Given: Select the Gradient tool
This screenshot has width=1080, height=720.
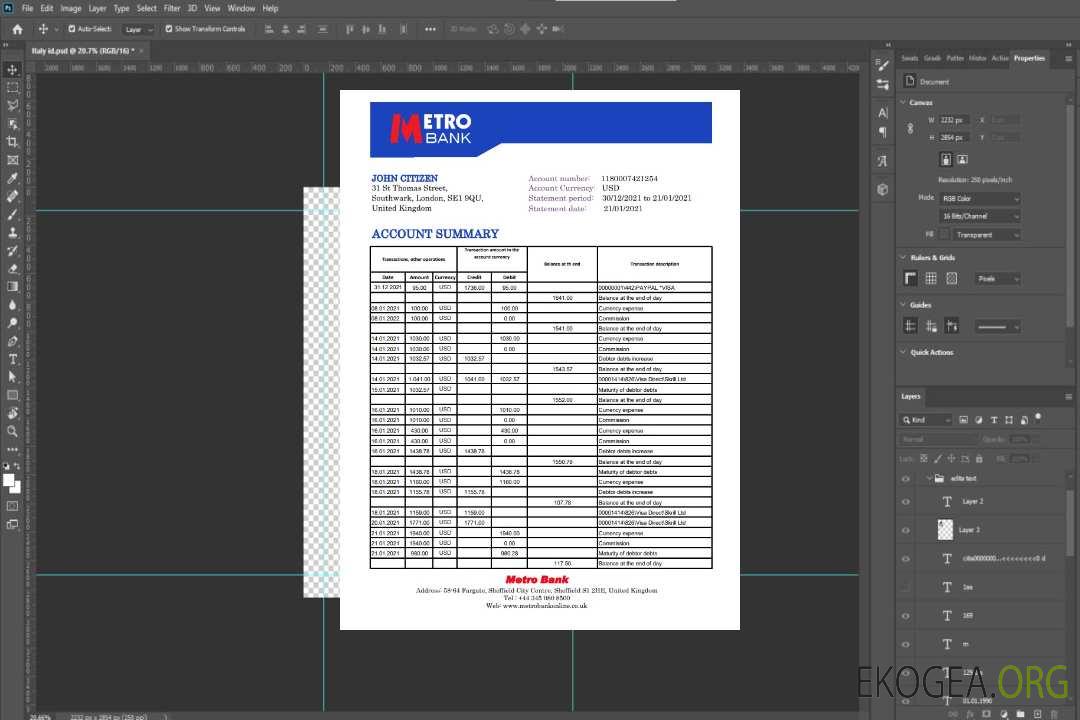Looking at the screenshot, I should [x=12, y=287].
